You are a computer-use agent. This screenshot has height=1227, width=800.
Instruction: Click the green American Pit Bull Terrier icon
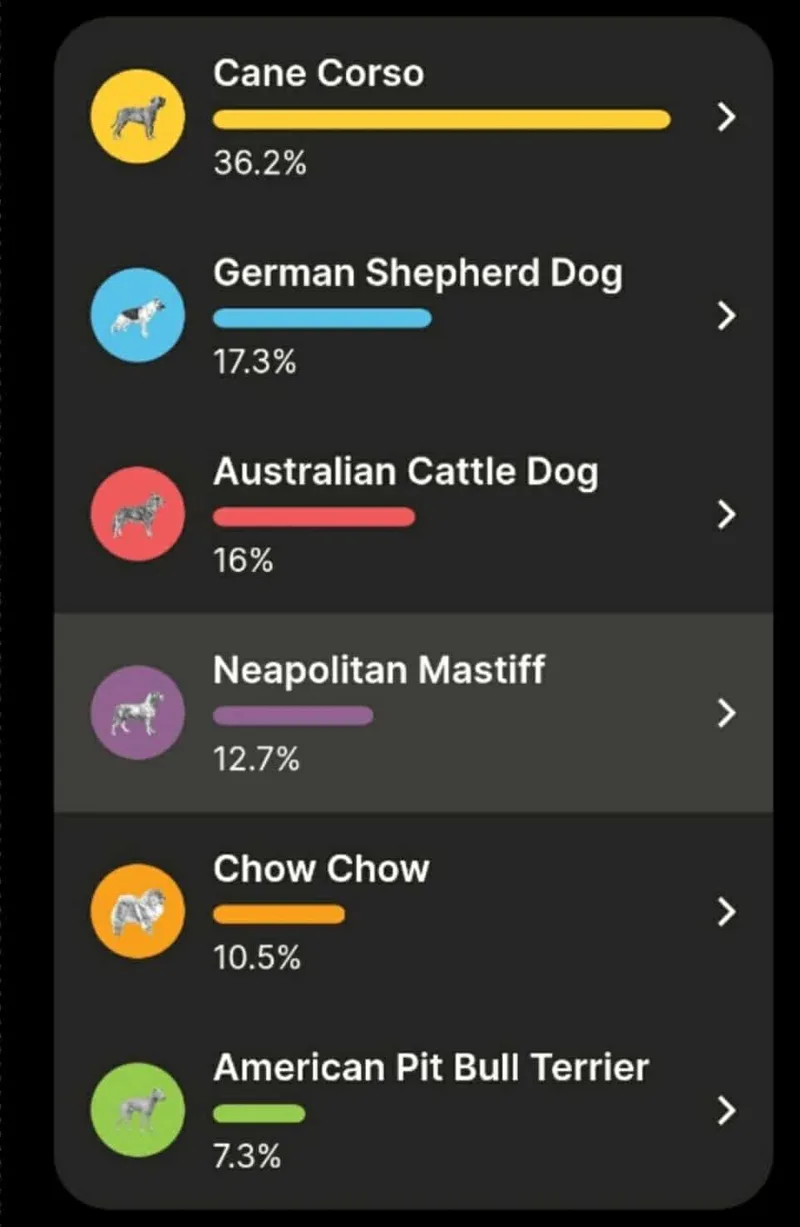tap(137, 1110)
